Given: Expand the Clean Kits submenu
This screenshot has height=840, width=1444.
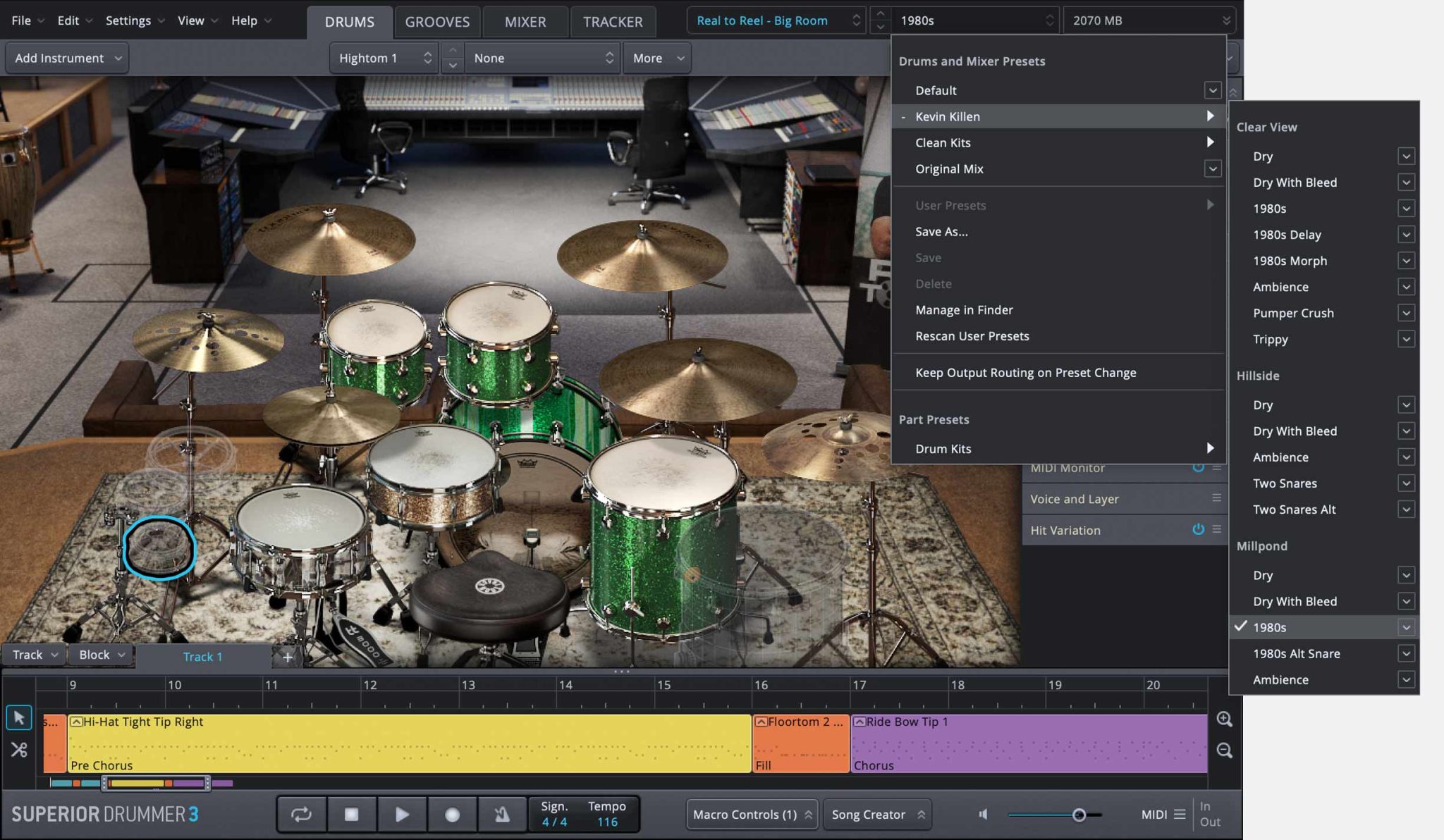Looking at the screenshot, I should pos(1058,142).
